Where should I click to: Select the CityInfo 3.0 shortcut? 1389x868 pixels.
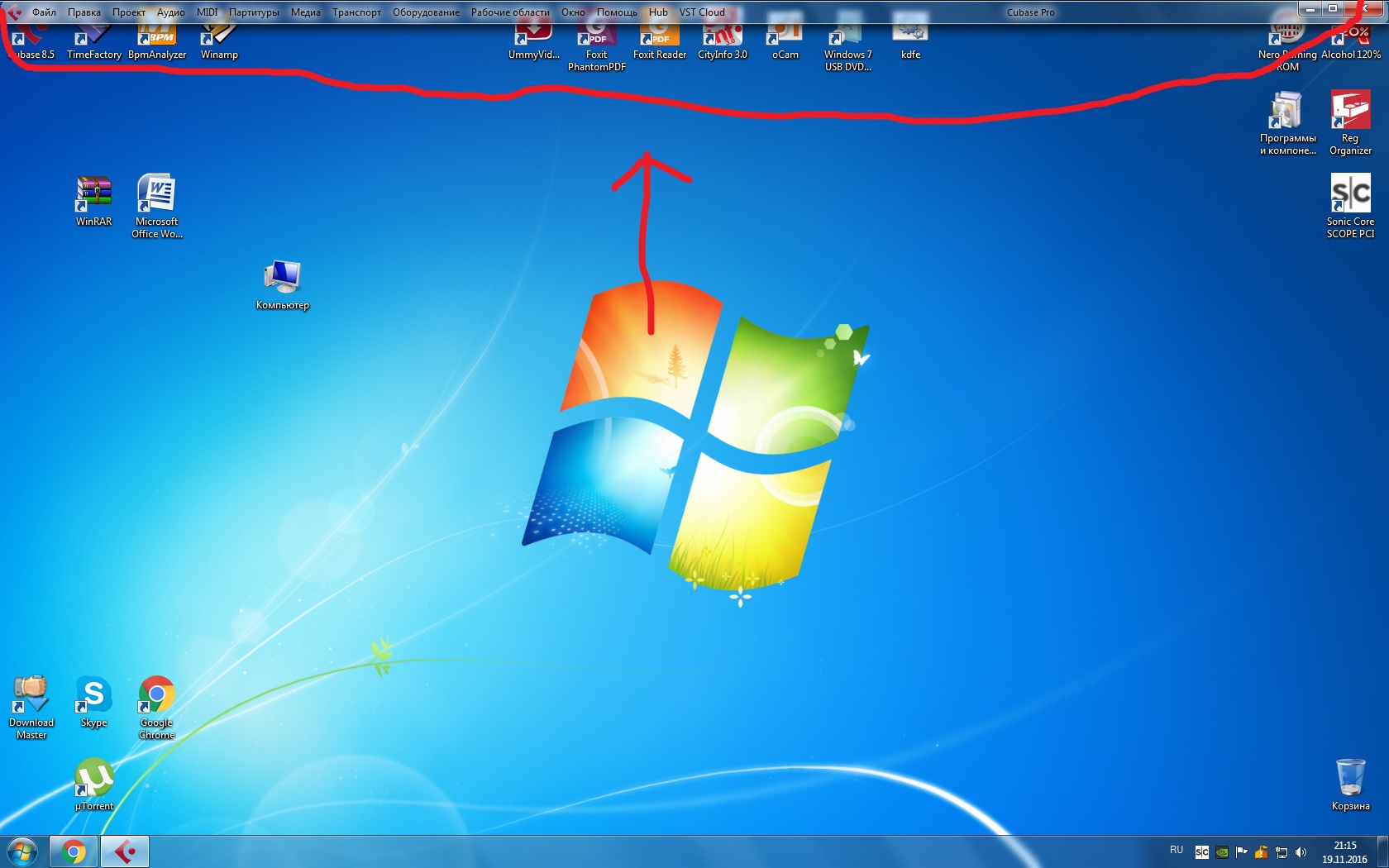(722, 43)
